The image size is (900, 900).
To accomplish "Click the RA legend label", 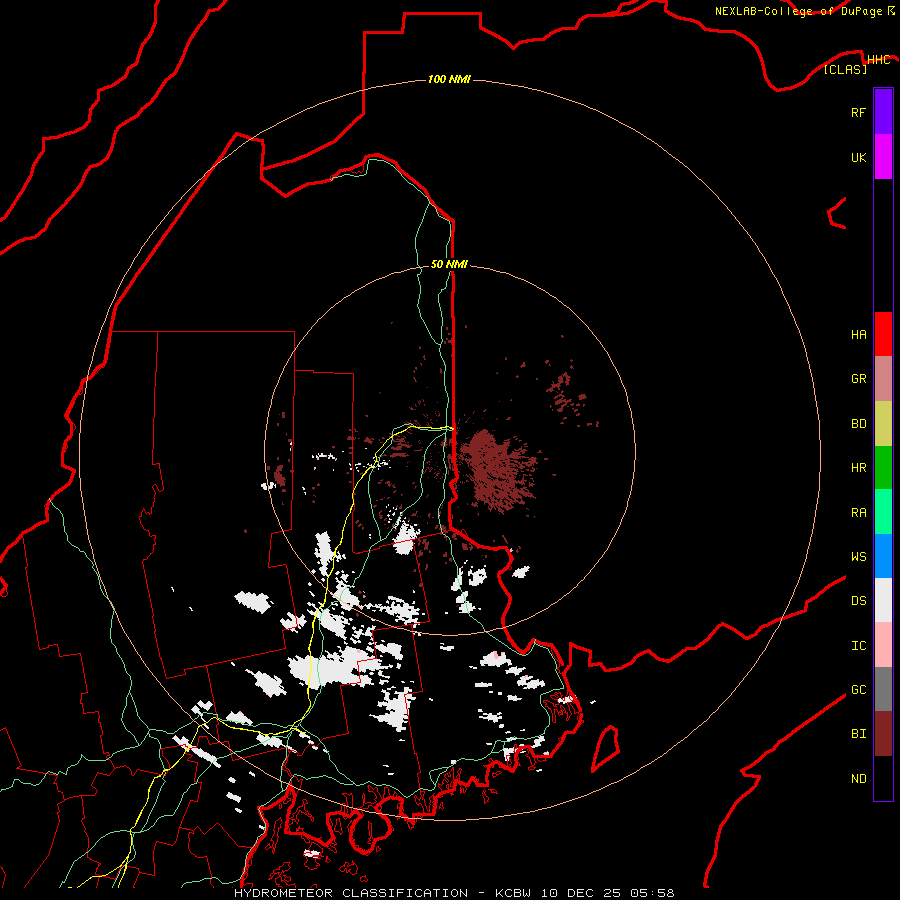I will tap(858, 512).
